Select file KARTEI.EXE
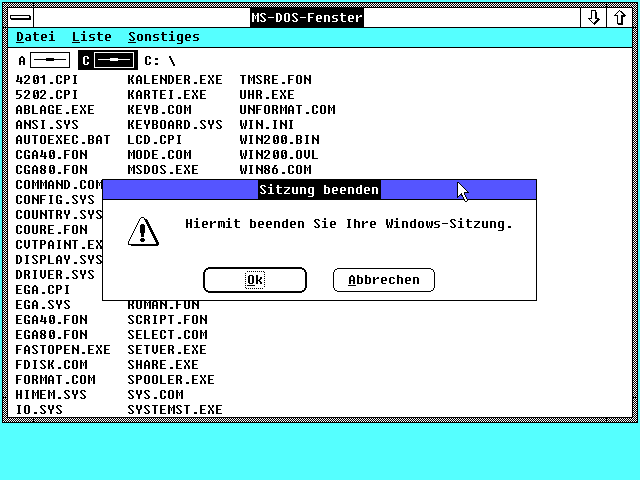This screenshot has height=480, width=640. 167,95
